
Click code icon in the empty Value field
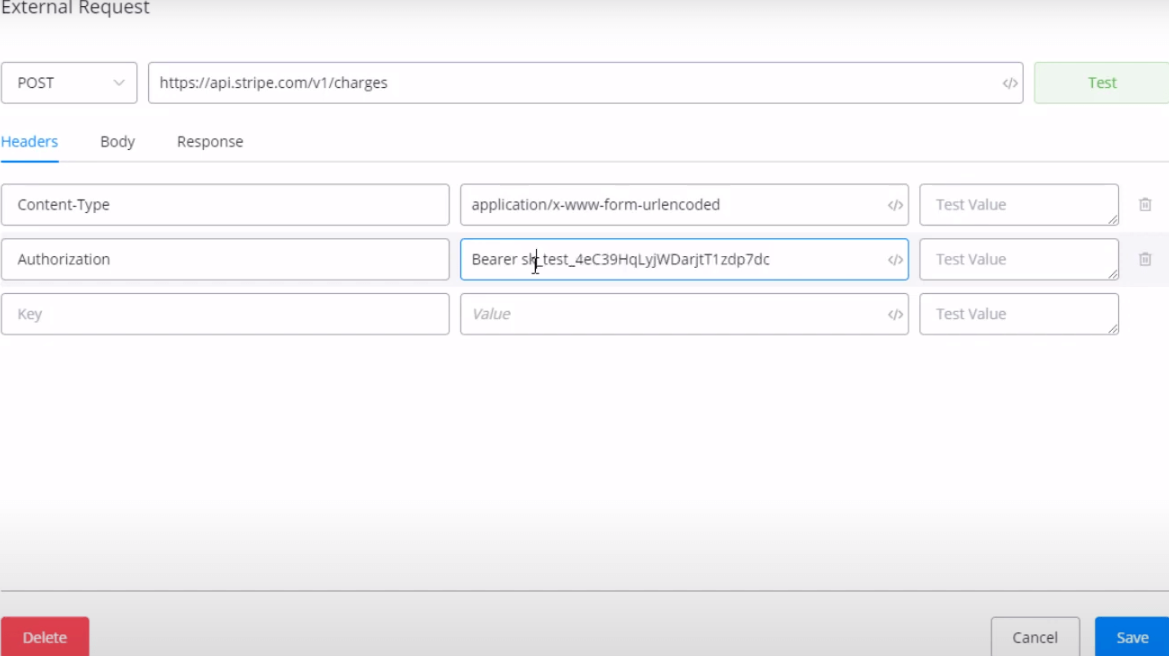(895, 315)
